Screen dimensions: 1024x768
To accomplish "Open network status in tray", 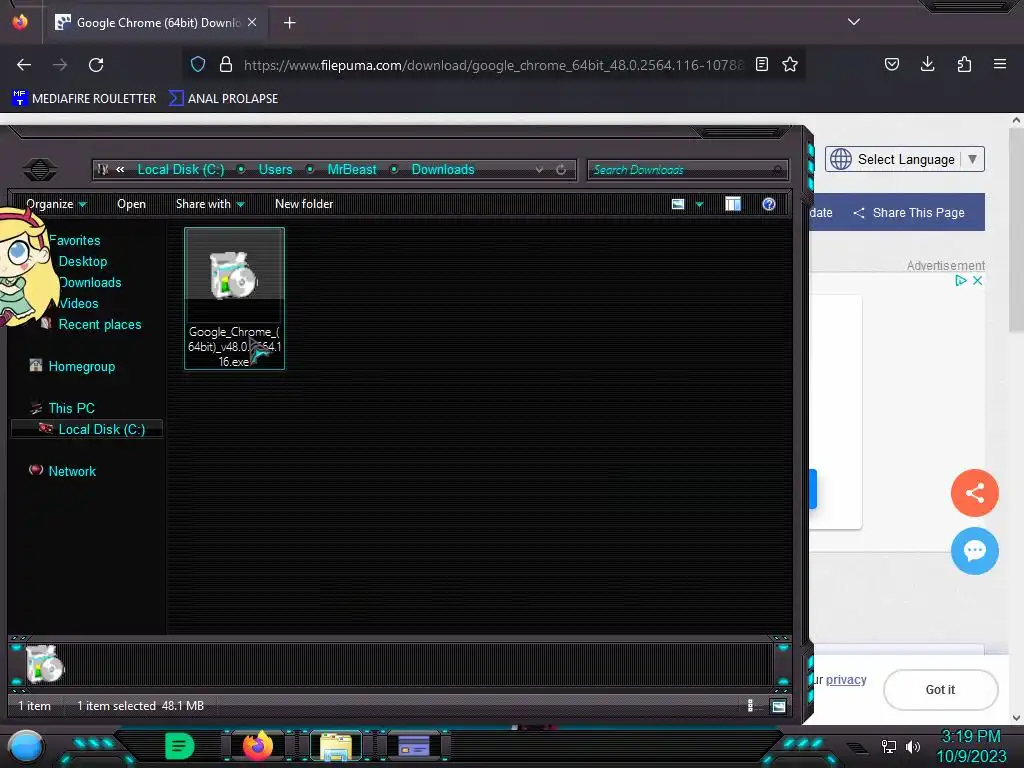I will coord(889,747).
